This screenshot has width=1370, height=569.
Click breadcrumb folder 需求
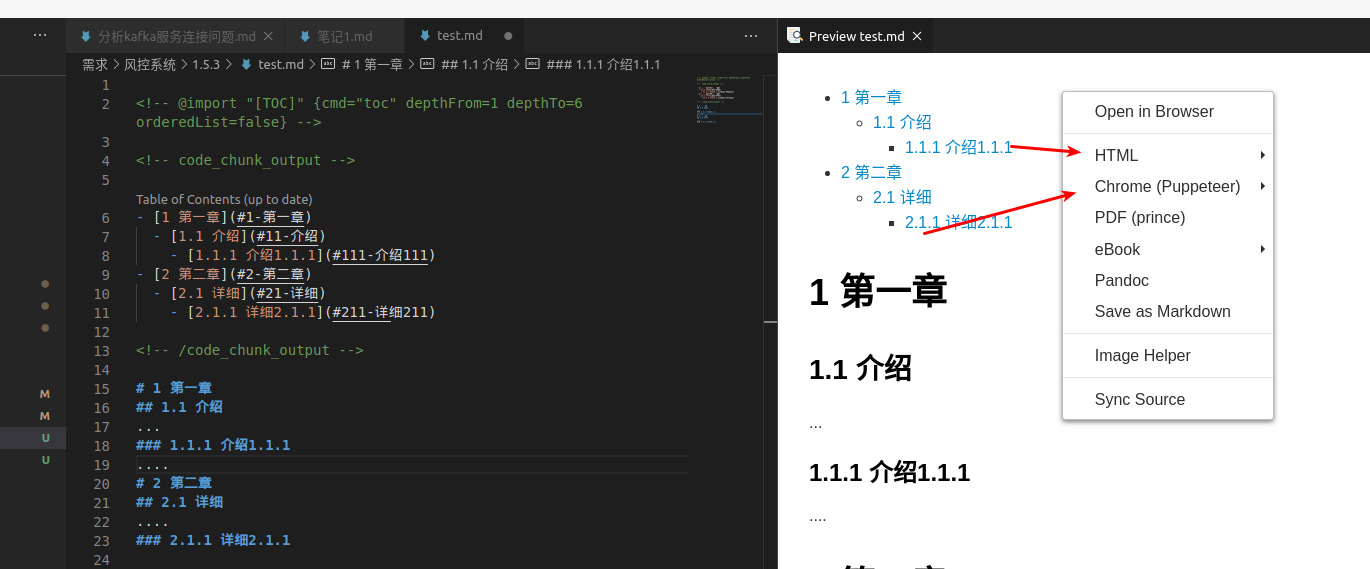(95, 64)
